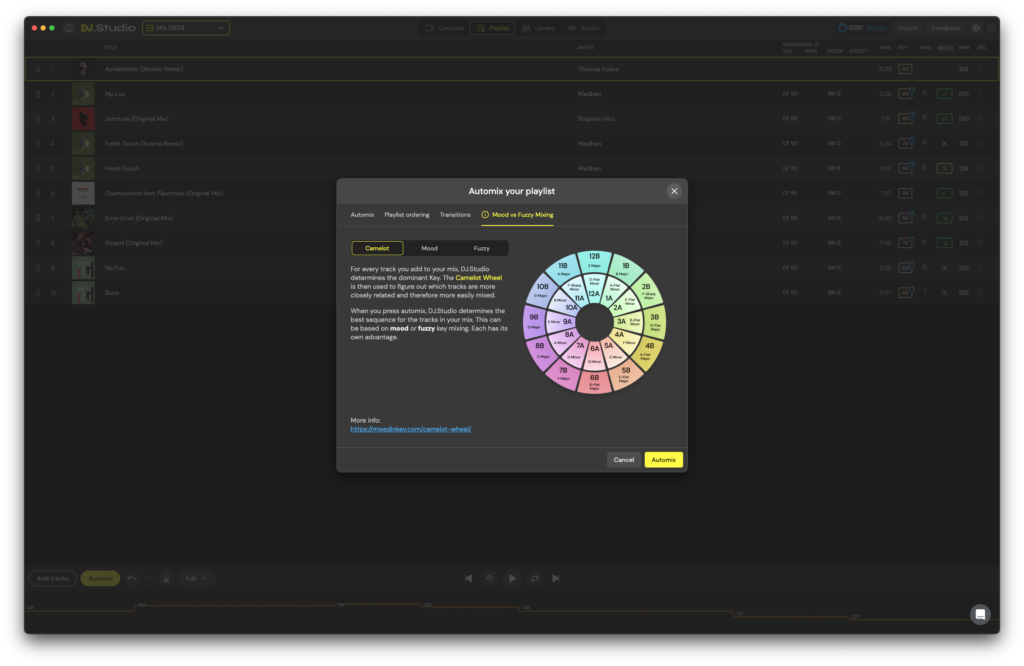The width and height of the screenshot is (1024, 666).
Task: Click the undo arrow in bottom toolbar
Action: tap(131, 578)
